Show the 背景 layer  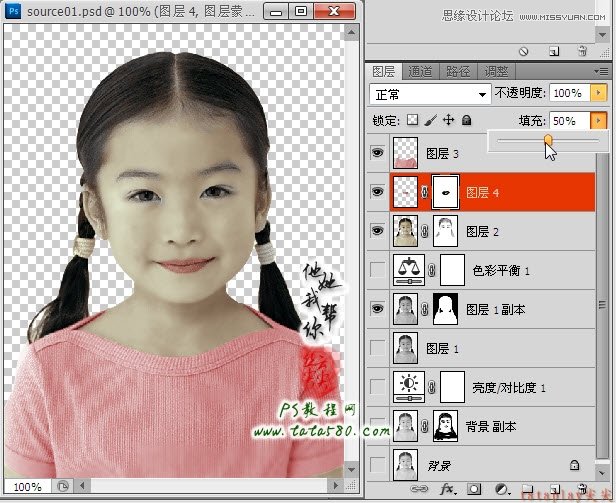click(x=378, y=465)
